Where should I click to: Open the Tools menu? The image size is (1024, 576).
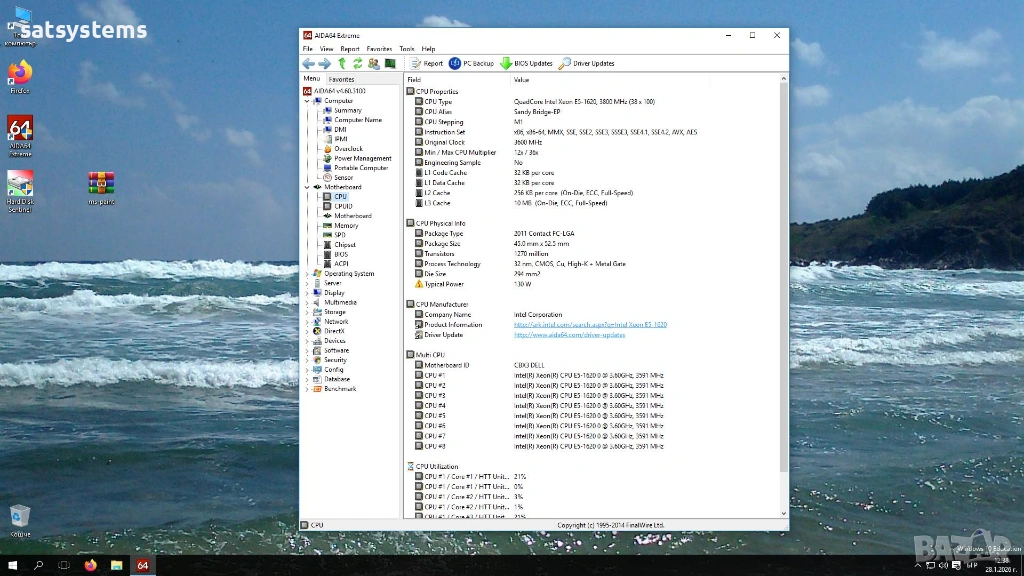[x=406, y=48]
